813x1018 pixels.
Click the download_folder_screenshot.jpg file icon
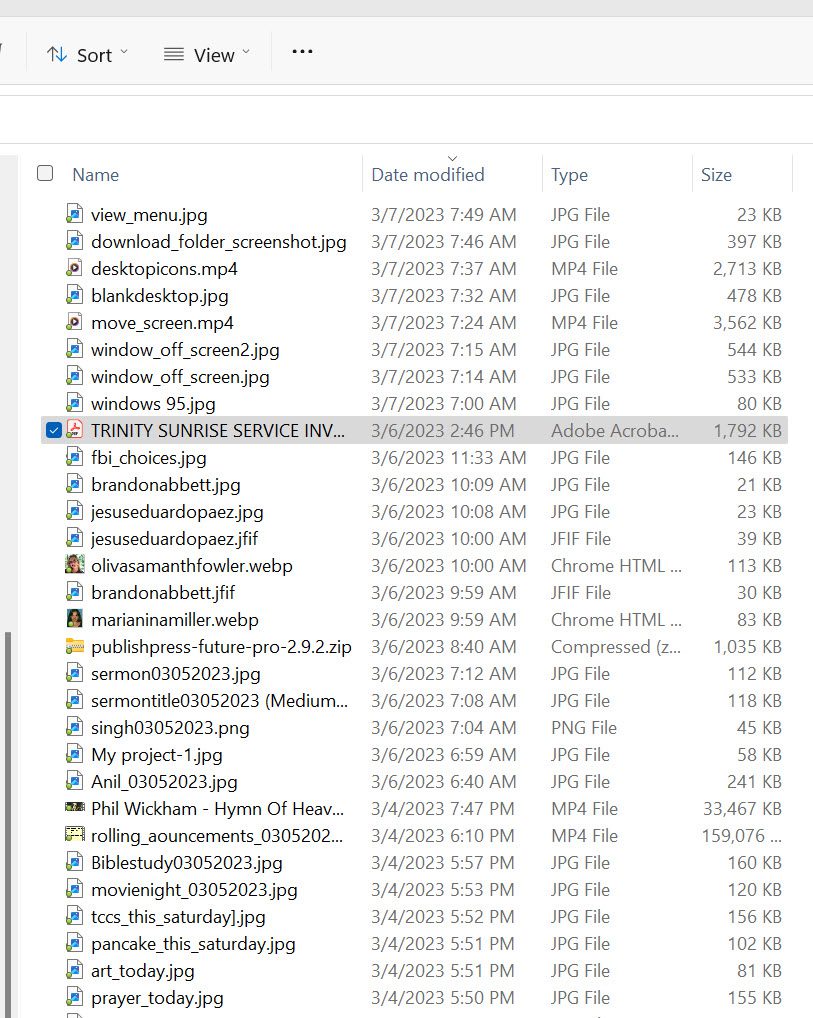pyautogui.click(x=75, y=241)
